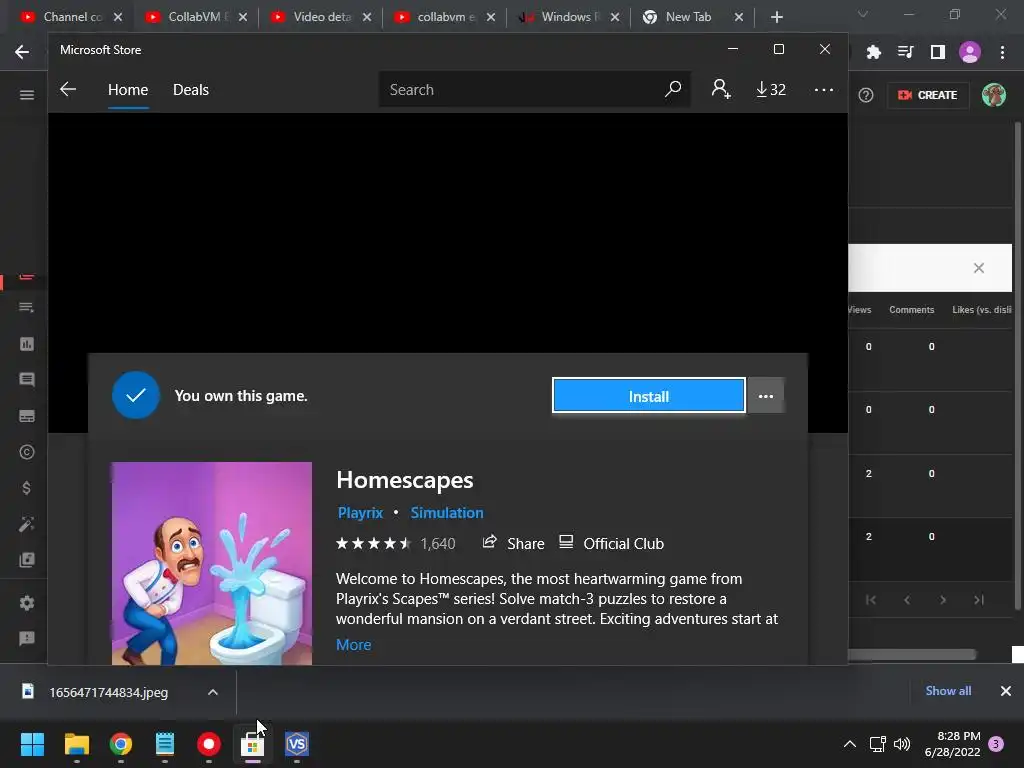Install the Homescapes game
Image resolution: width=1024 pixels, height=768 pixels.
tap(648, 396)
